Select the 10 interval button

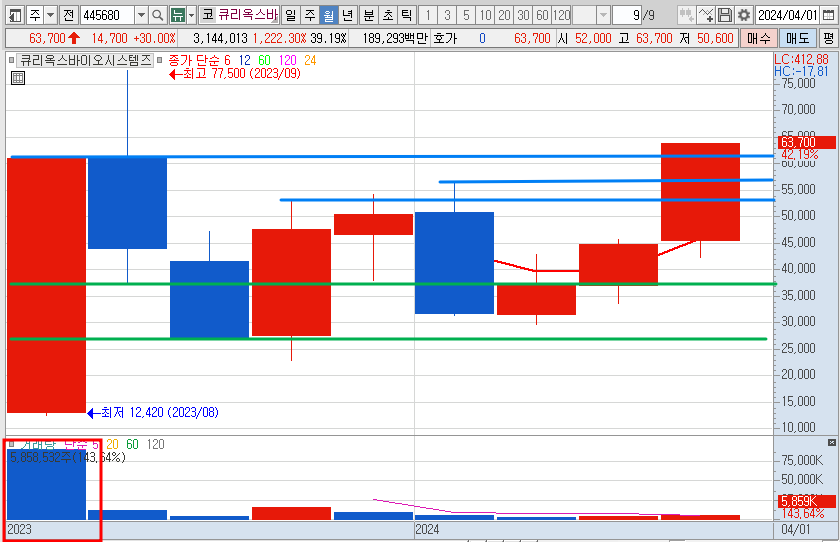coord(485,15)
